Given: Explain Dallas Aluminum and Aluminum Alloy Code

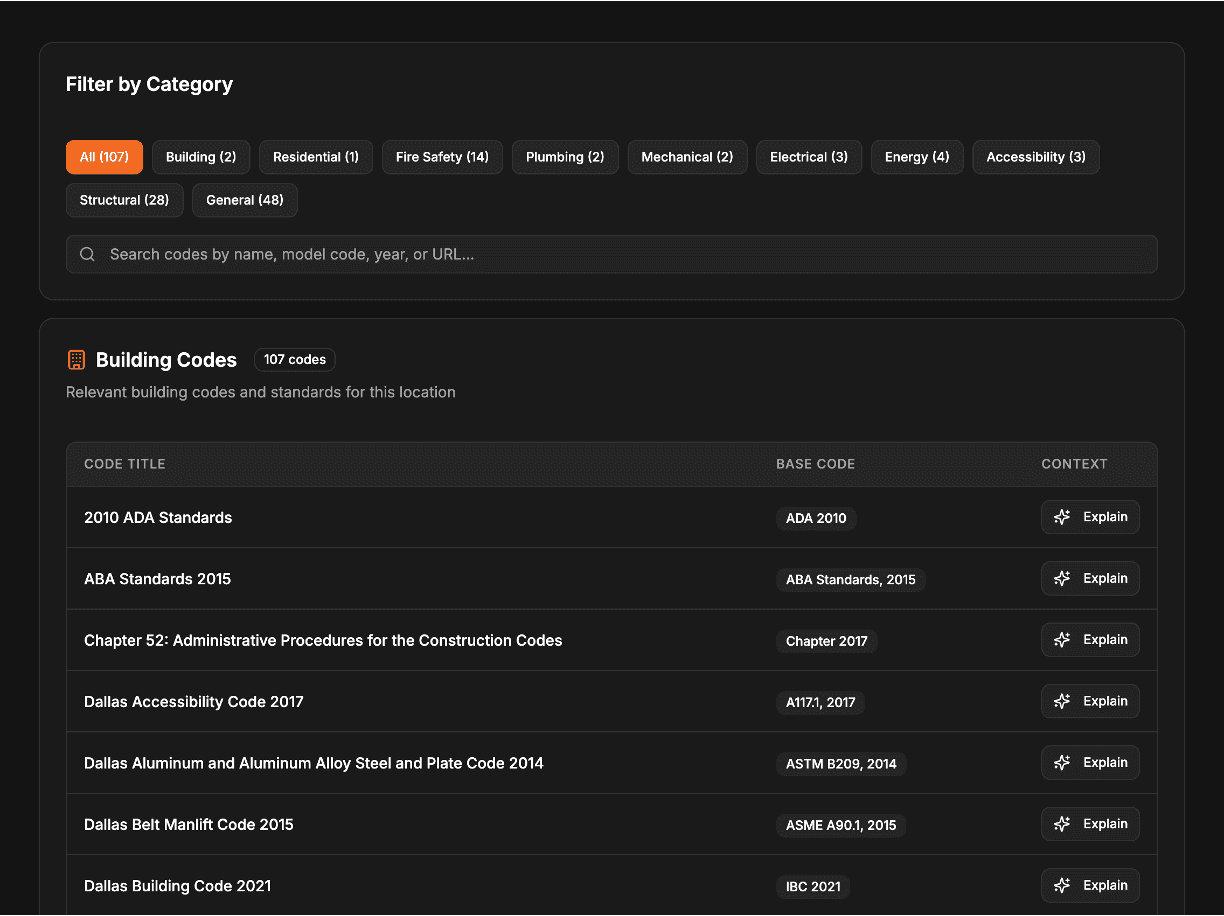Looking at the screenshot, I should 1090,763.
